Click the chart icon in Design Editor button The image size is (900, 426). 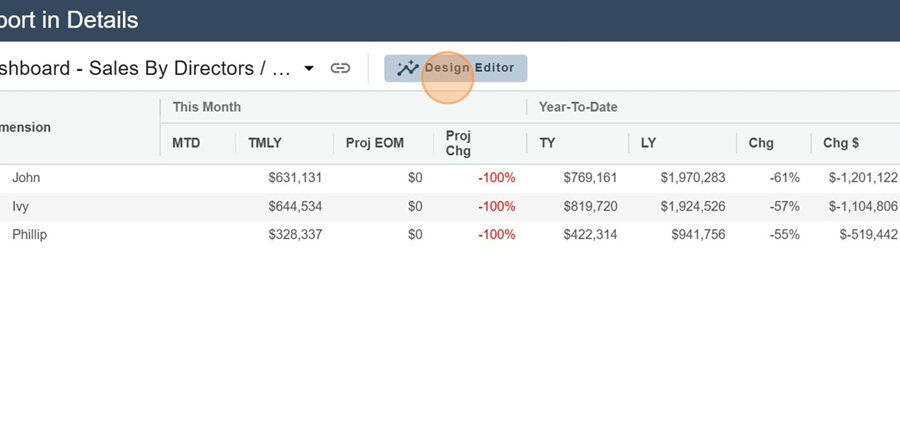[407, 69]
